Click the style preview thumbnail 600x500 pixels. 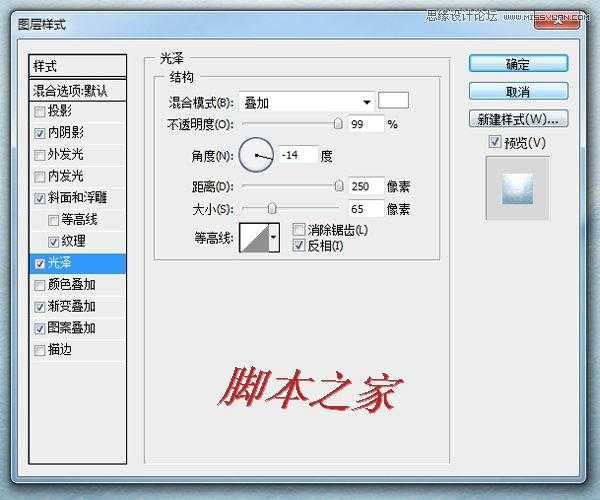pyautogui.click(x=517, y=189)
